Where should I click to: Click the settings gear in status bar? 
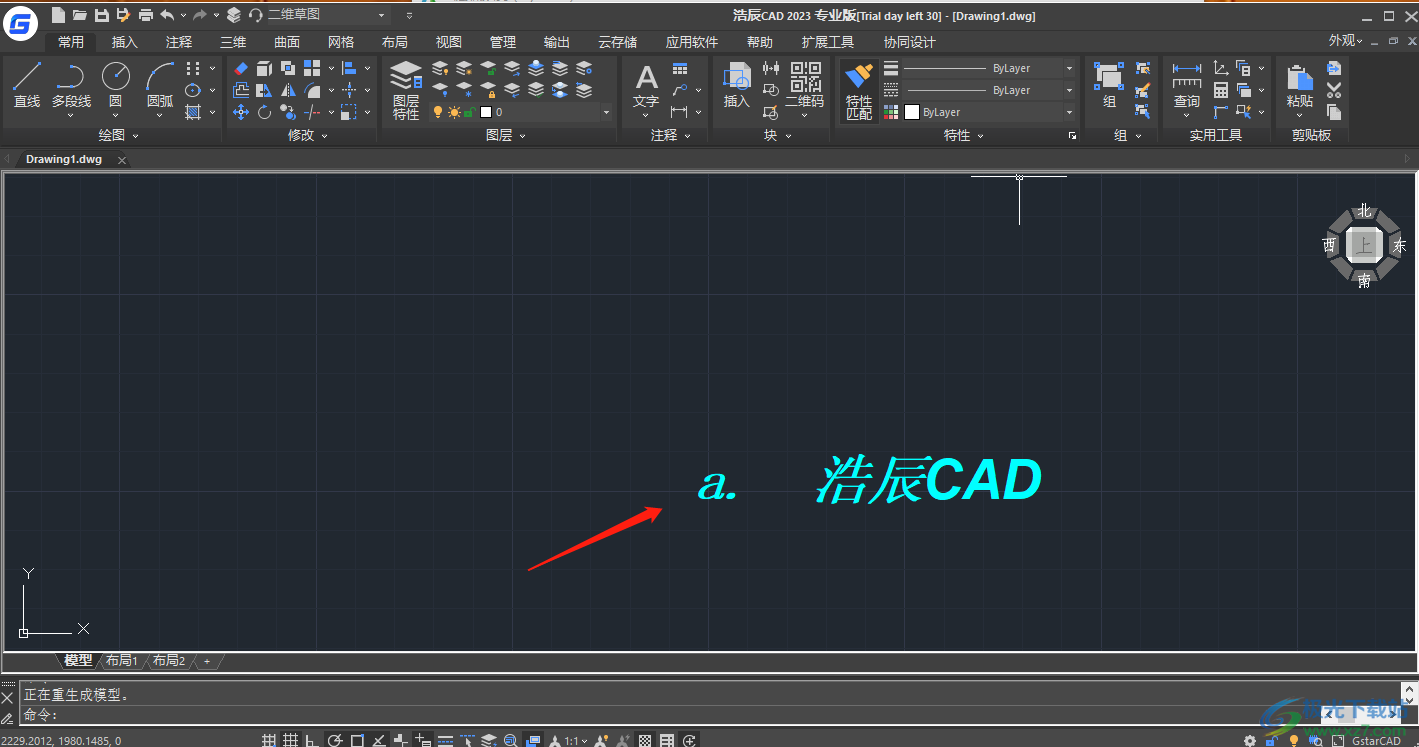[1250, 741]
